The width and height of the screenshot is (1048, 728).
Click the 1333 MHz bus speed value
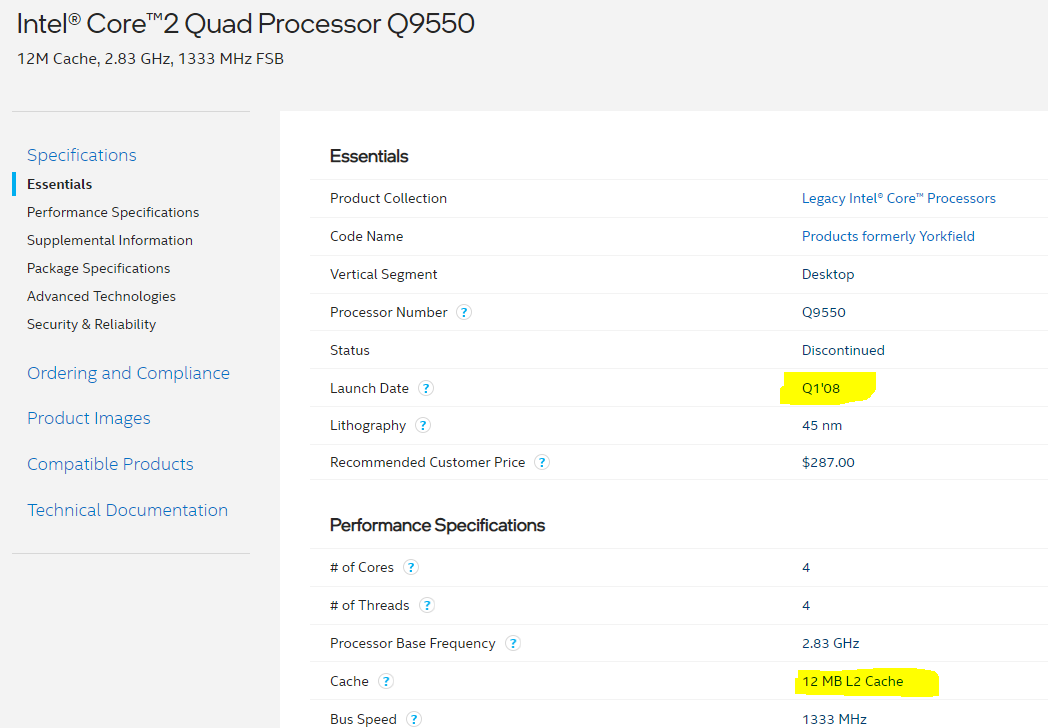[x=834, y=719]
